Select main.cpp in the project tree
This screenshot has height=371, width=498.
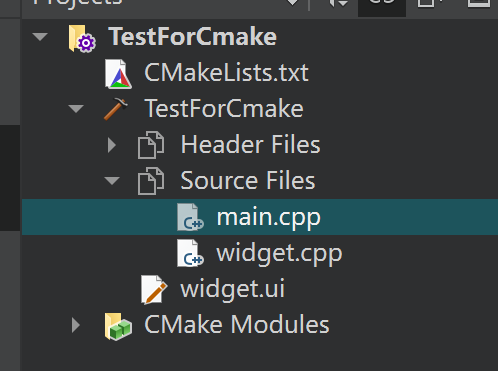tap(260, 217)
